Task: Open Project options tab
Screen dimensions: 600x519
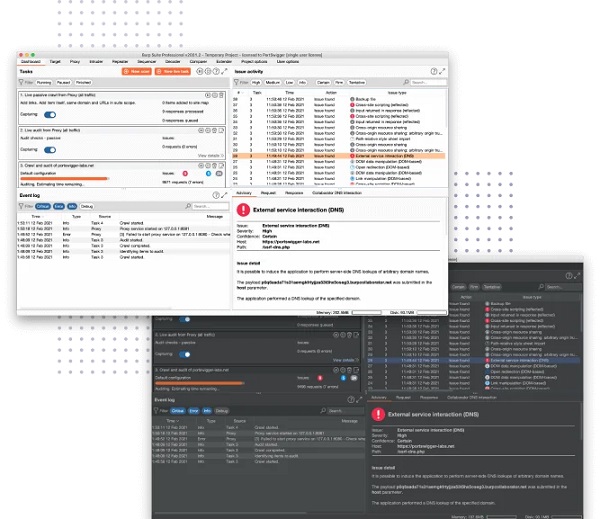Action: tap(254, 62)
